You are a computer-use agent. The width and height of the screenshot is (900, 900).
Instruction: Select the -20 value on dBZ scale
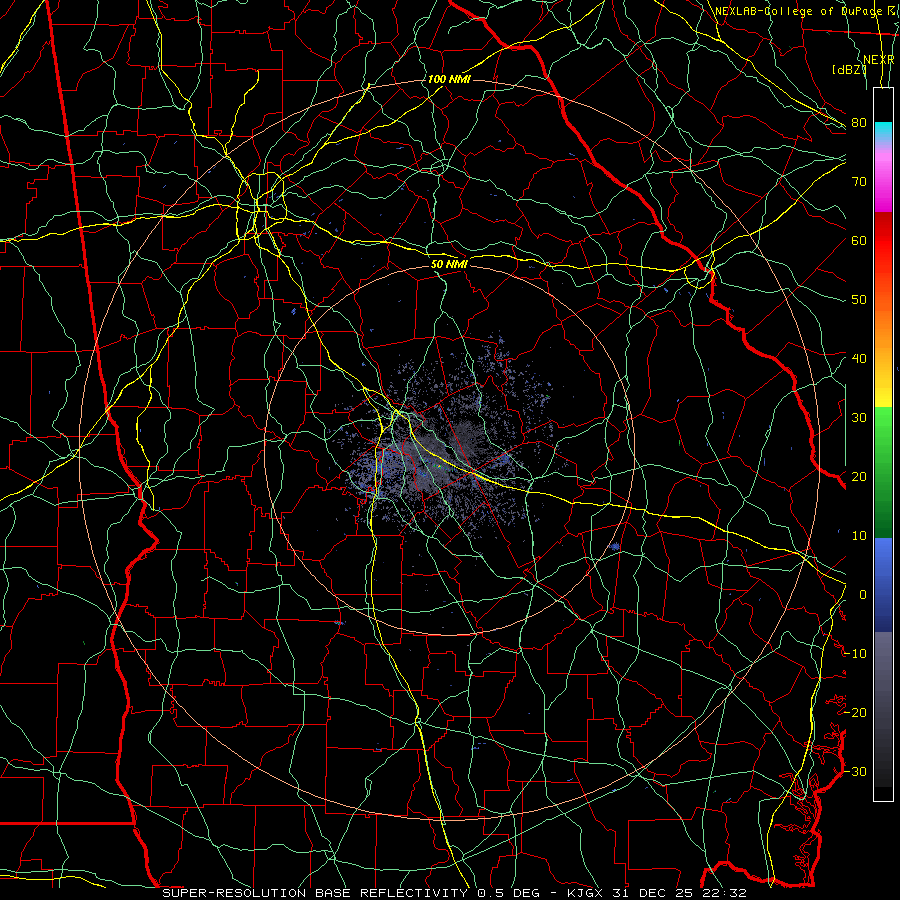855,712
